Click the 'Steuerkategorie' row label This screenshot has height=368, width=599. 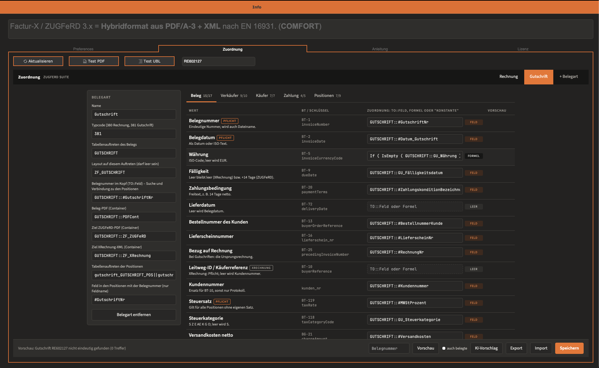click(x=206, y=318)
